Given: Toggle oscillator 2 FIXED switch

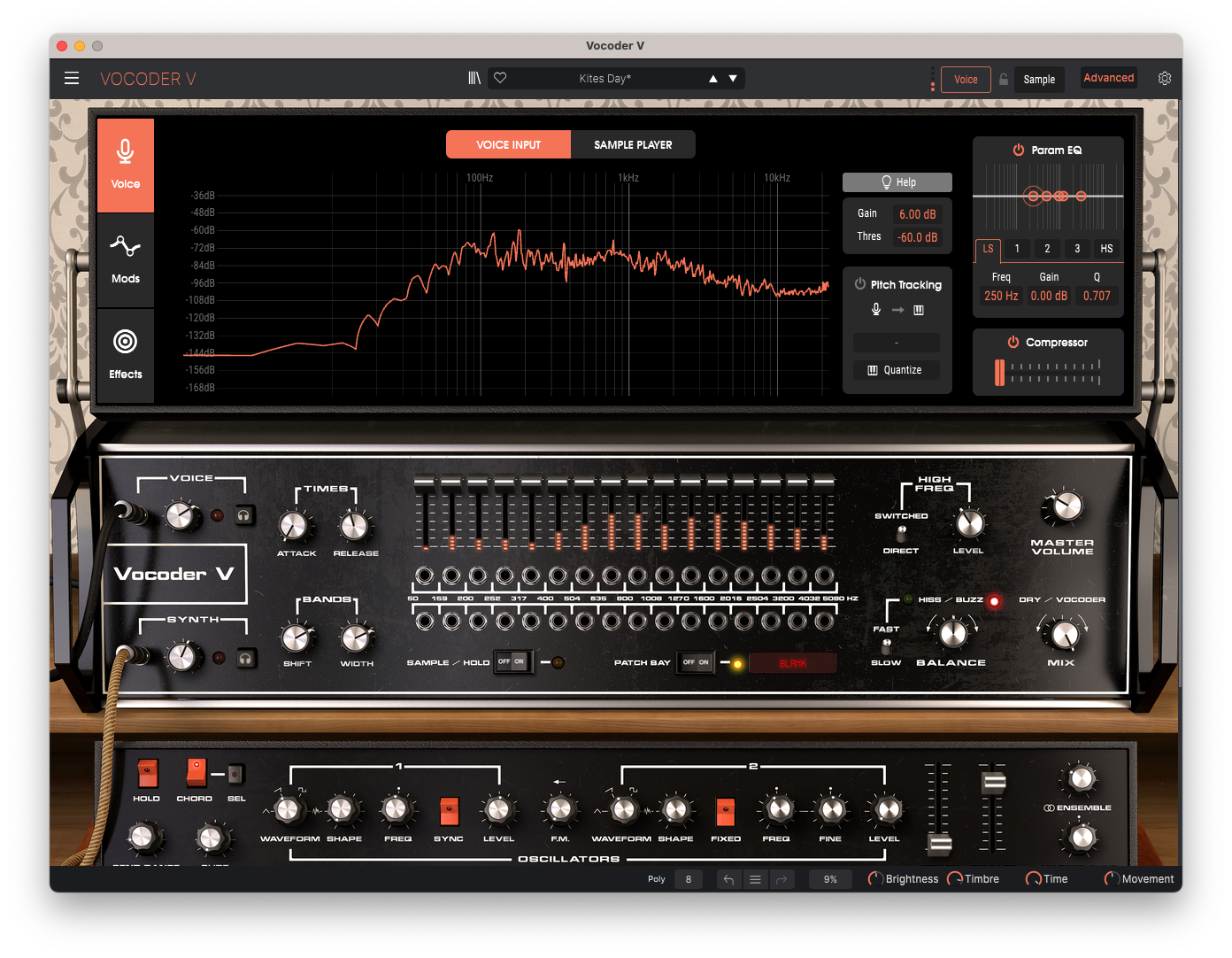Looking at the screenshot, I should (x=726, y=812).
